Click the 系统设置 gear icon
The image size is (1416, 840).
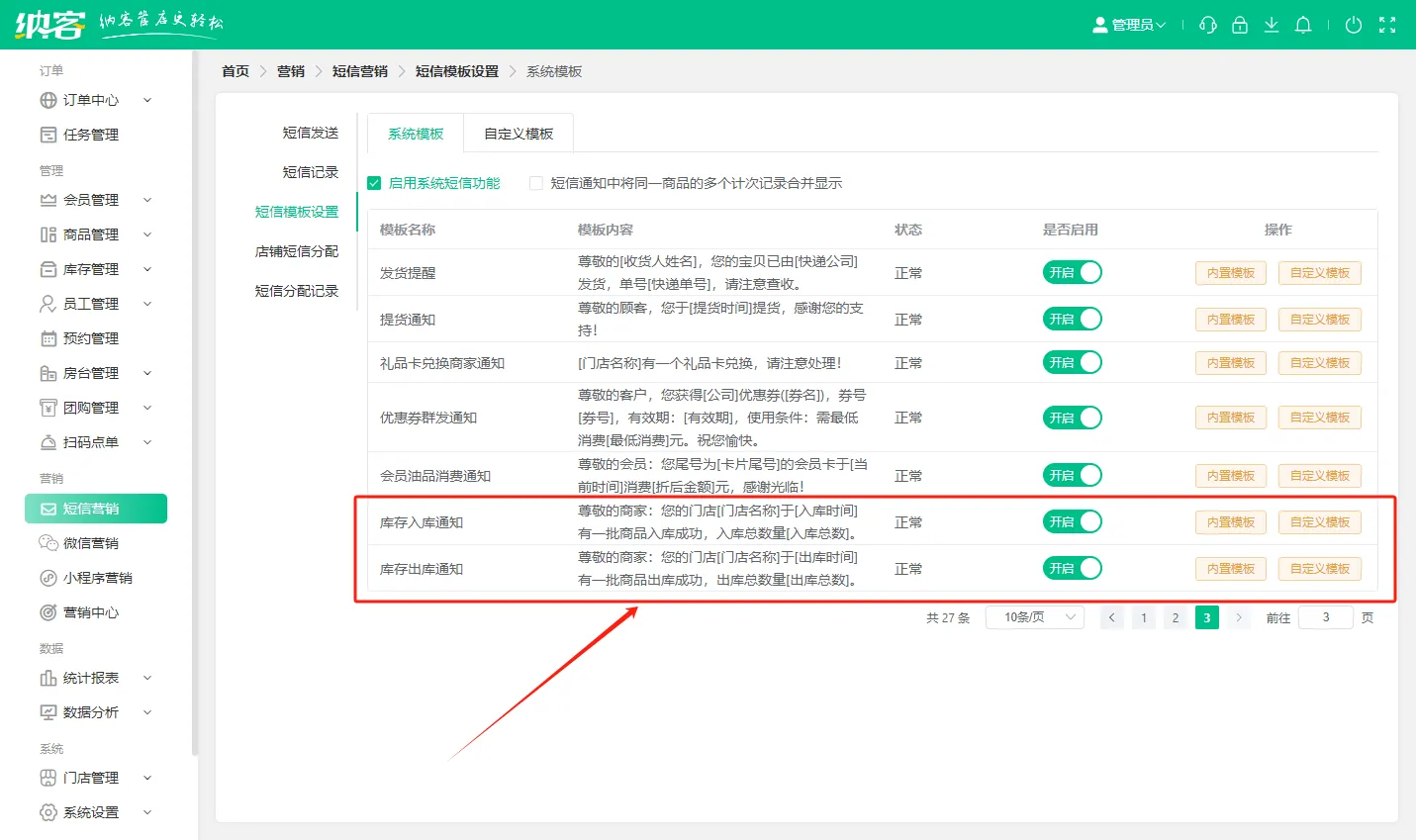[48, 812]
